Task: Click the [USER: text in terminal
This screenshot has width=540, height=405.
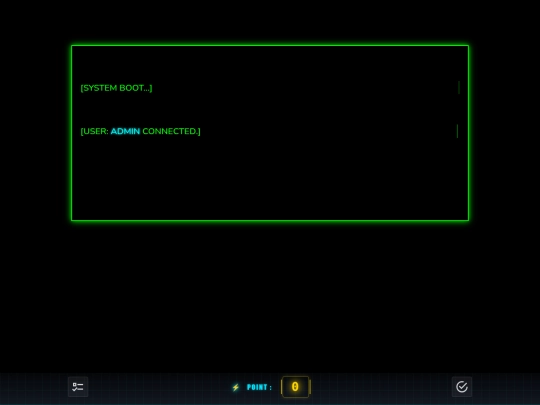Action: tap(94, 131)
